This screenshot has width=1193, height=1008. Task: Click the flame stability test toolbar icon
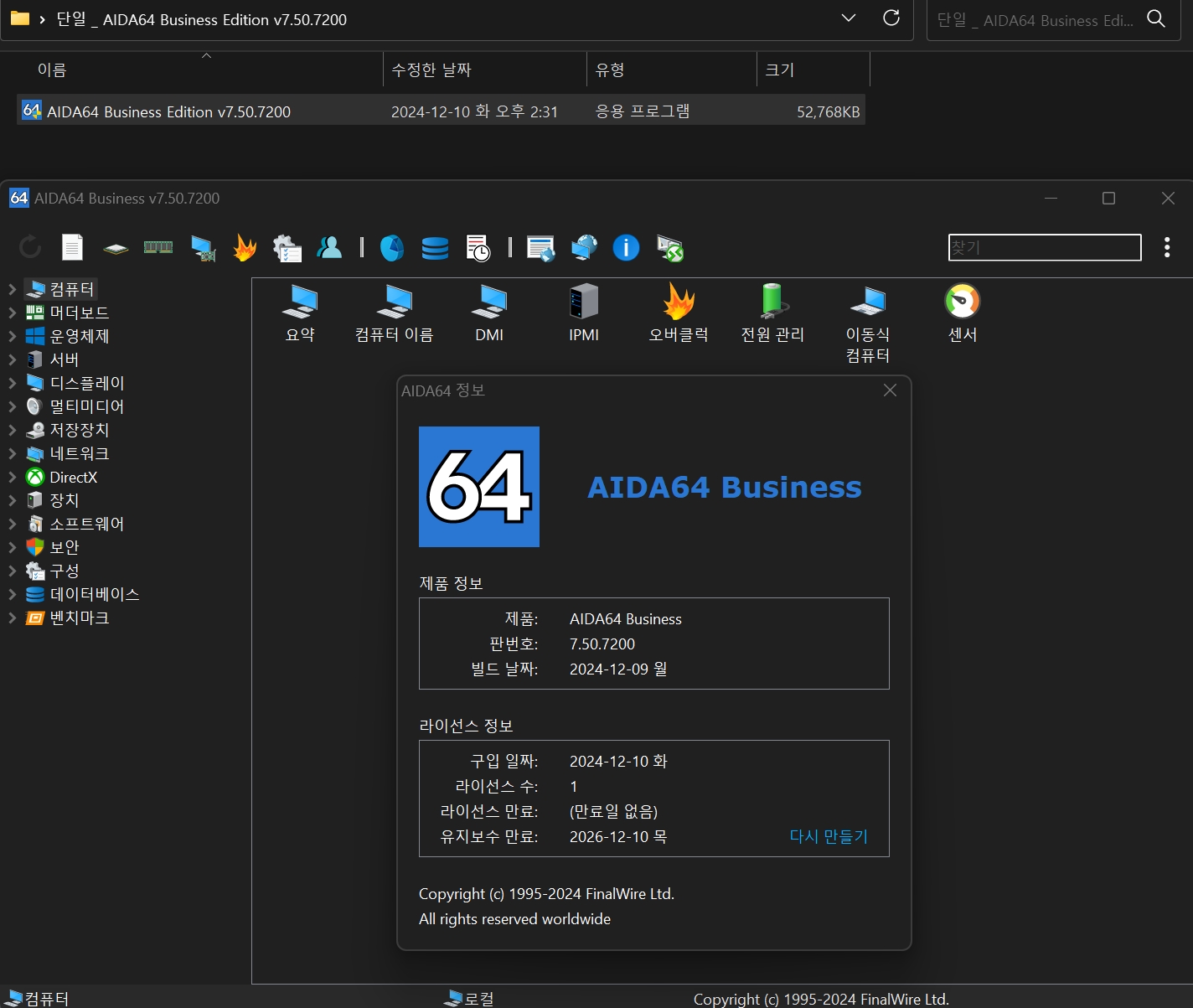click(x=245, y=247)
